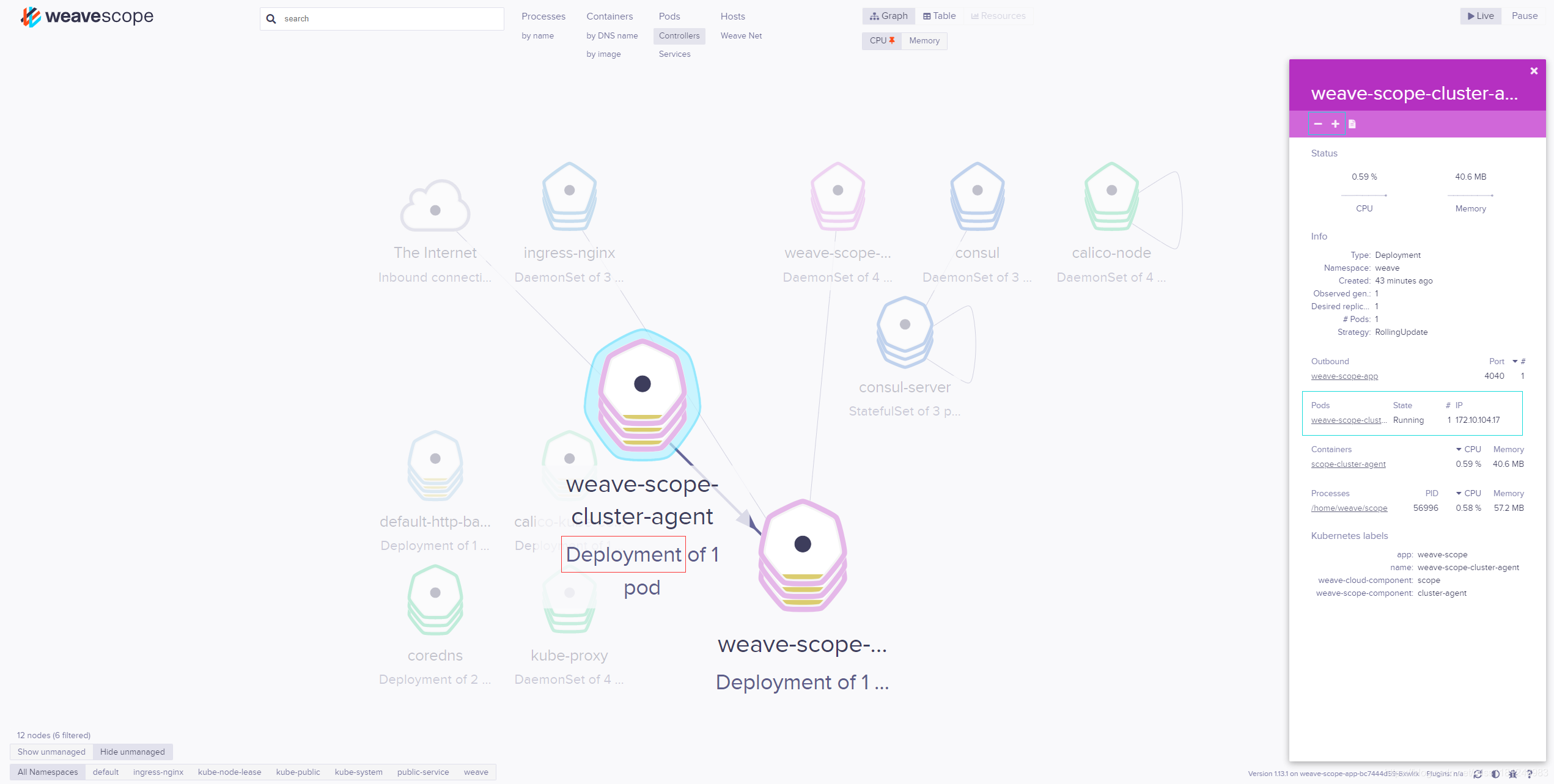Screen dimensions: 1554x784
Task: Click the bug report icon in footer
Action: (1512, 774)
